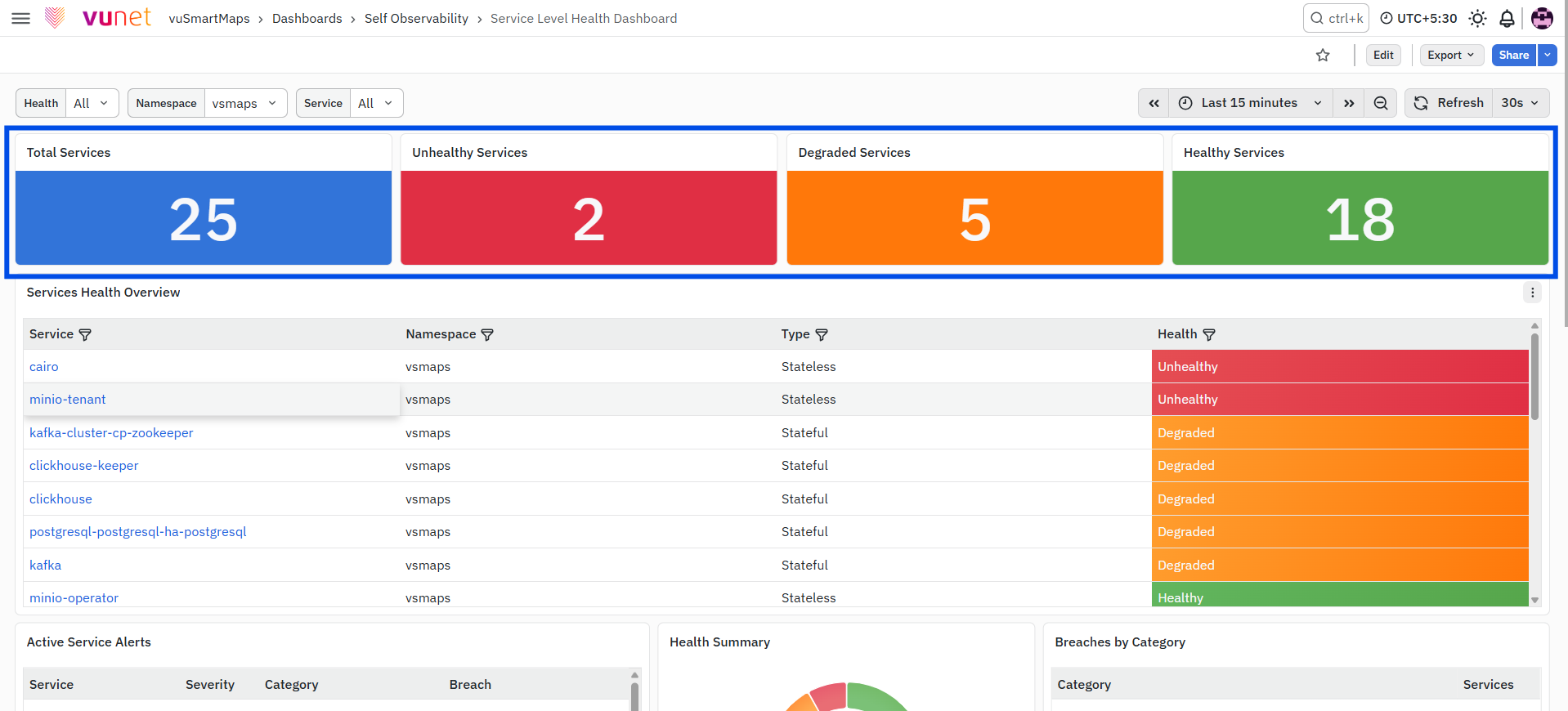Expand the Health filter dropdown
This screenshot has height=711, width=1568.
coord(92,103)
